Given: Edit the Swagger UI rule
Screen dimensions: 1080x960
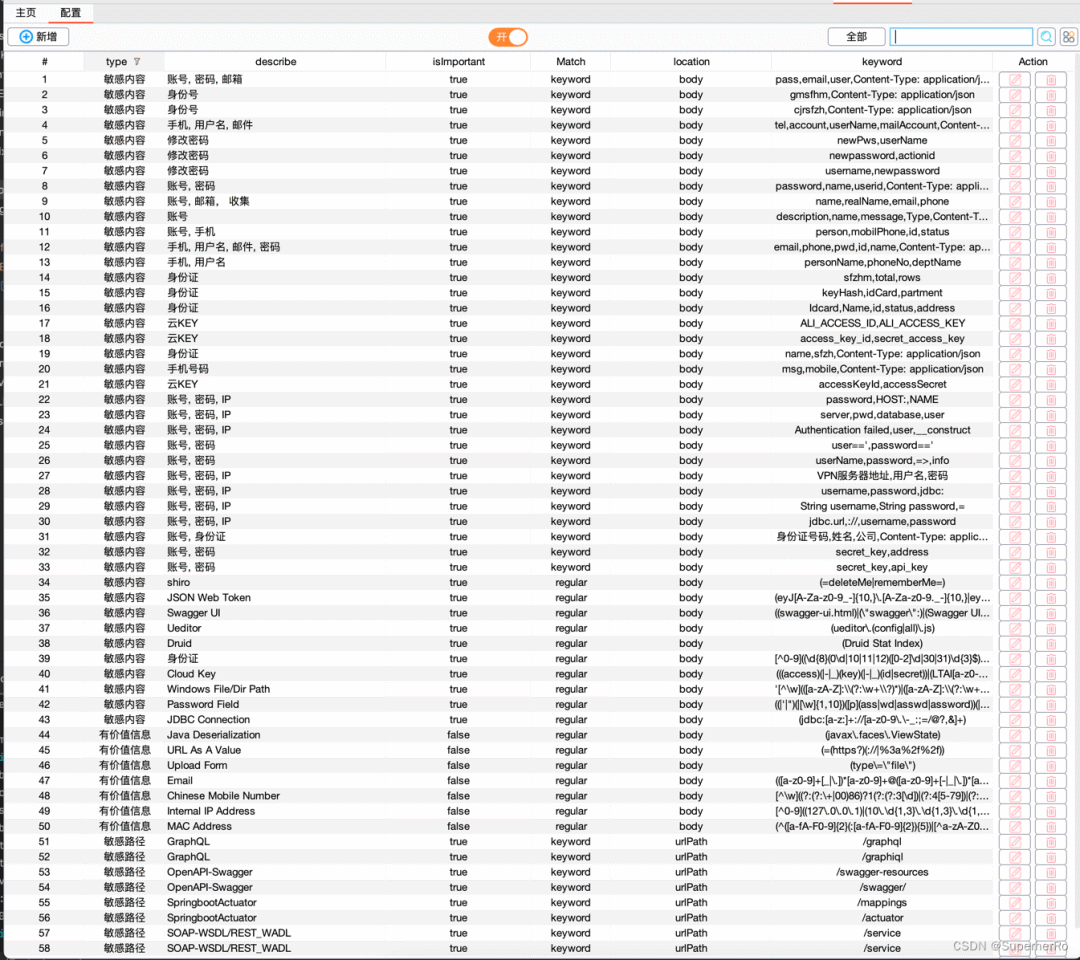Looking at the screenshot, I should coord(1015,613).
